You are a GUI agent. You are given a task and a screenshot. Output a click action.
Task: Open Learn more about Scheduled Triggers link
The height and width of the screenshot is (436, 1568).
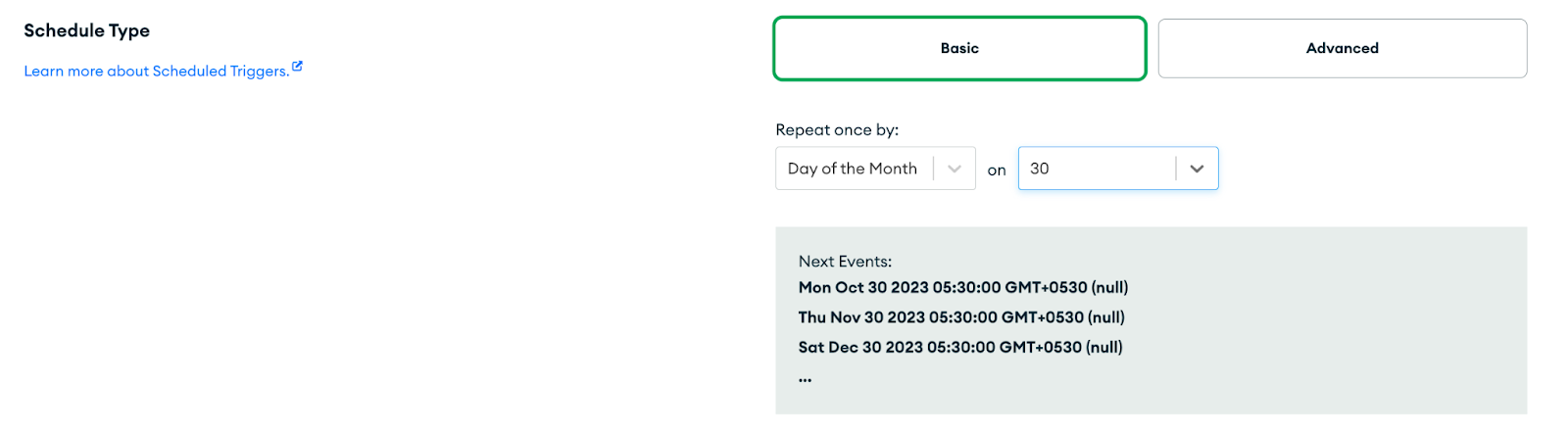point(157,71)
